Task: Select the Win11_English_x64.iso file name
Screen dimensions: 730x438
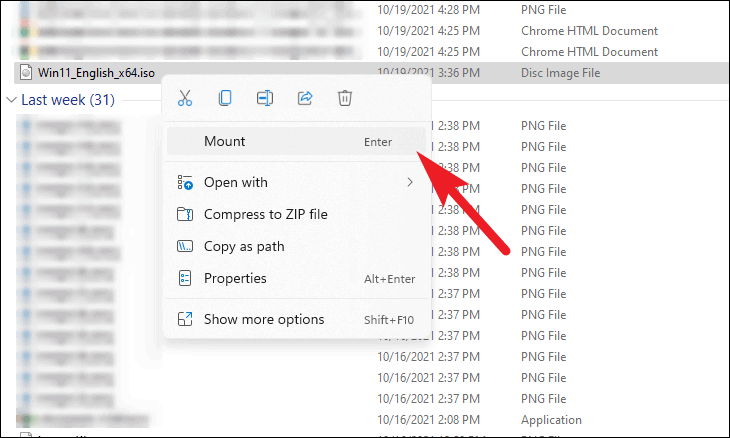Action: pos(96,73)
